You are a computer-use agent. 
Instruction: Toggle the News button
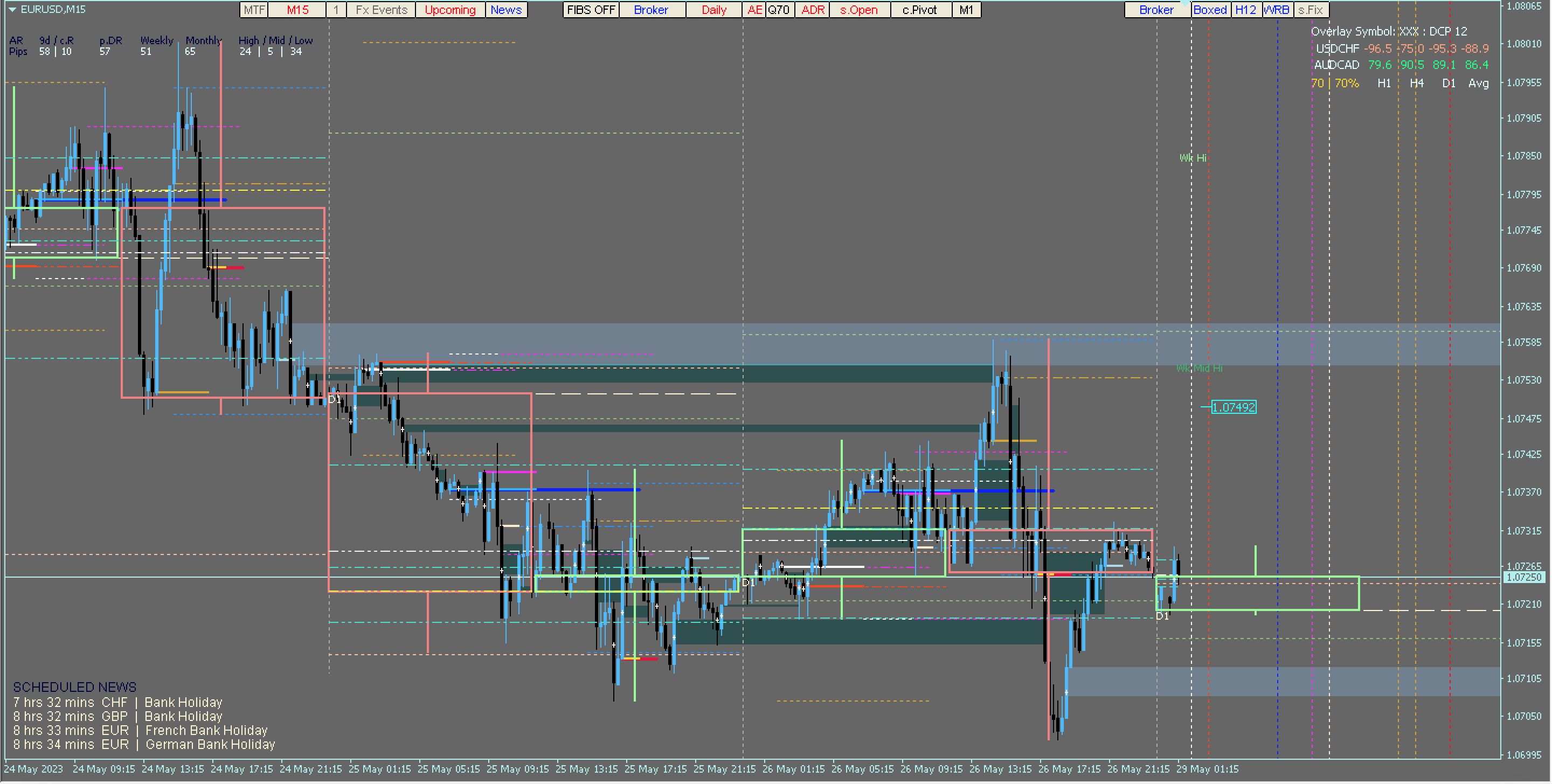[505, 10]
